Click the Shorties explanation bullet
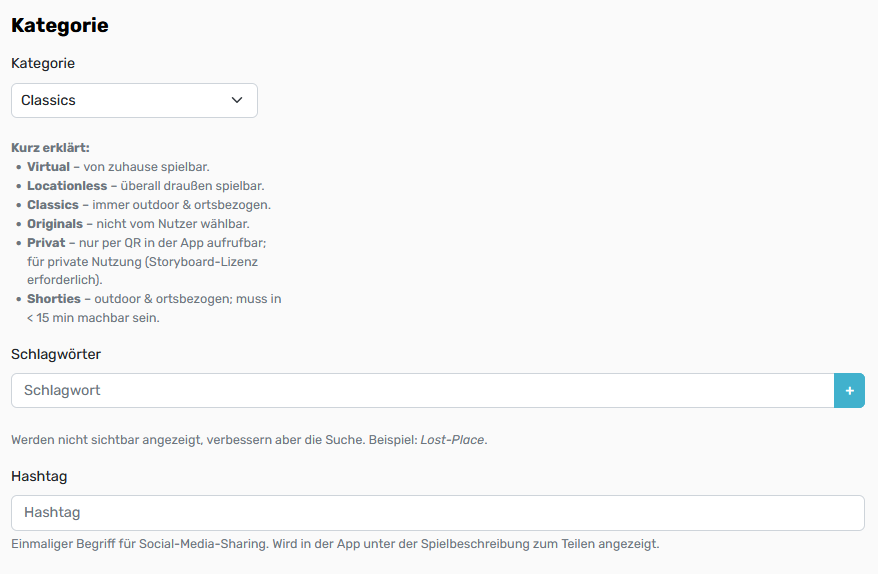 (x=153, y=299)
